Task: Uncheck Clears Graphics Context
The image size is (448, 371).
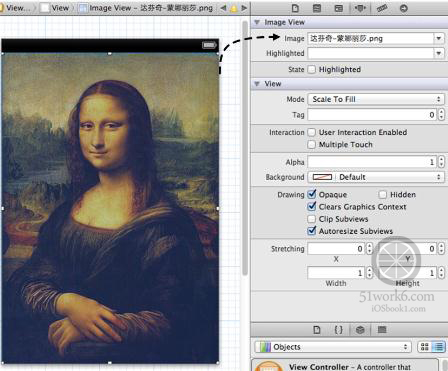Action: [311, 206]
